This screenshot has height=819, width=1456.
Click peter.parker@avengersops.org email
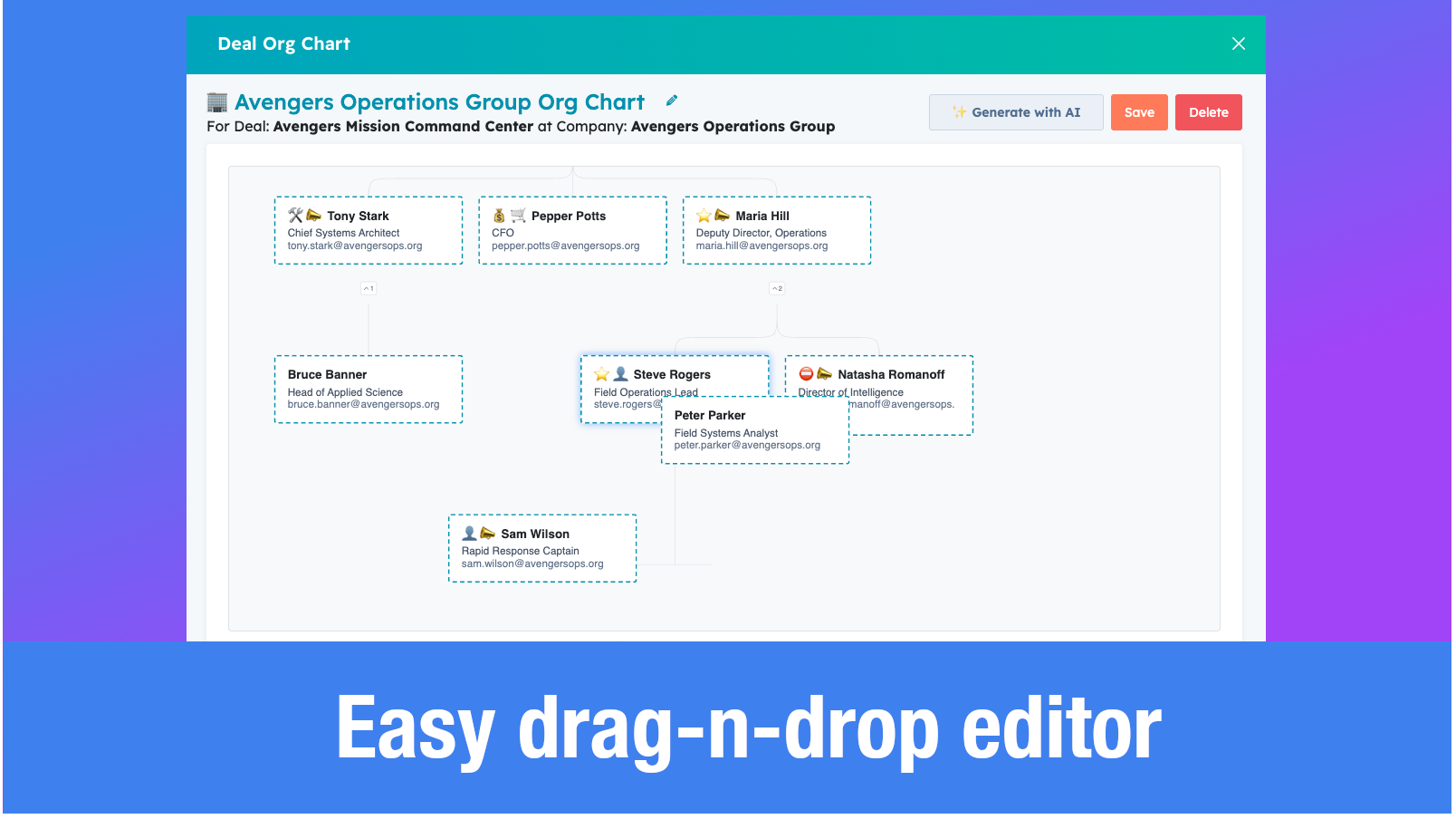pos(747,445)
